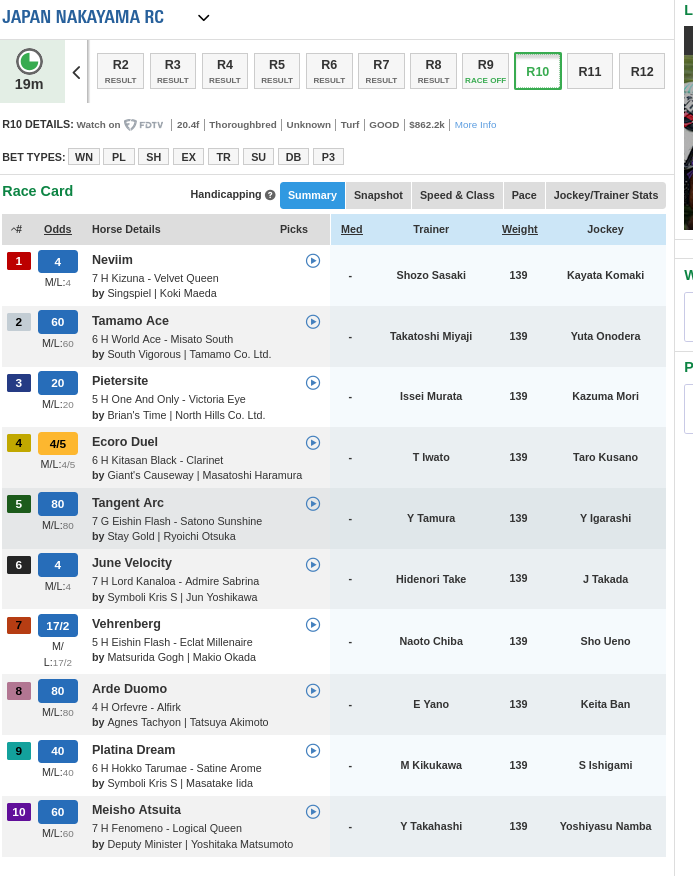Click the green countdown clock icon
The height and width of the screenshot is (876, 693).
pos(29,61)
